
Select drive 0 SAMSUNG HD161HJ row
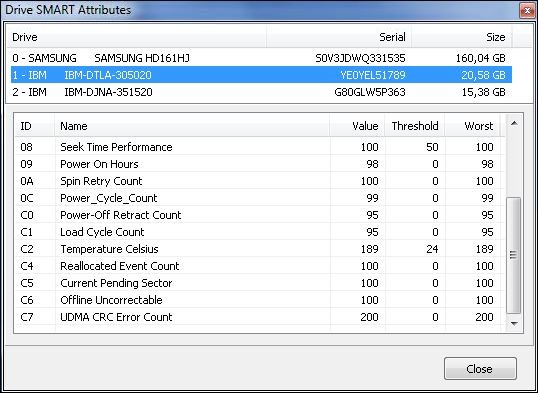point(261,58)
